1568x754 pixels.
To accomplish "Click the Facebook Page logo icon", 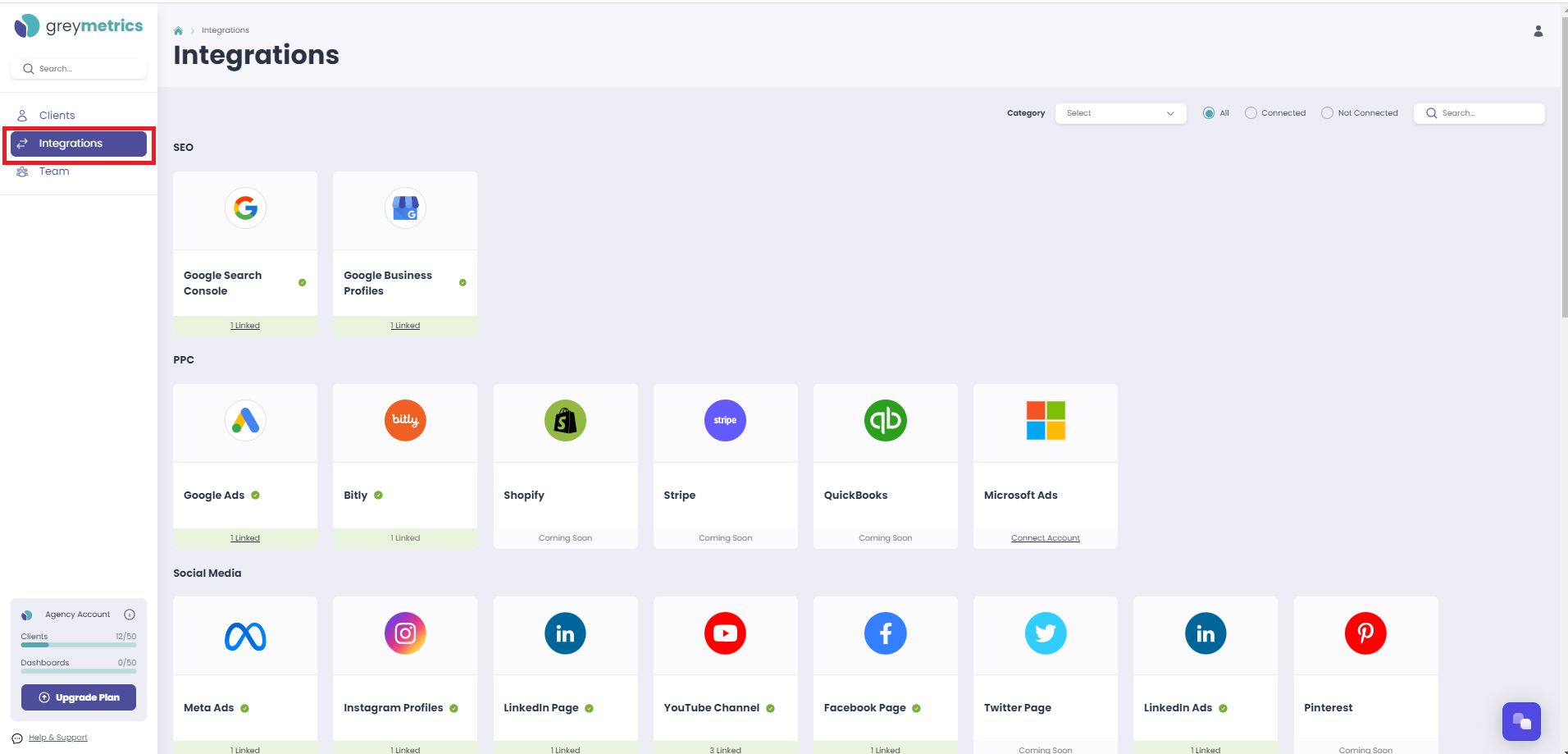I will click(886, 633).
